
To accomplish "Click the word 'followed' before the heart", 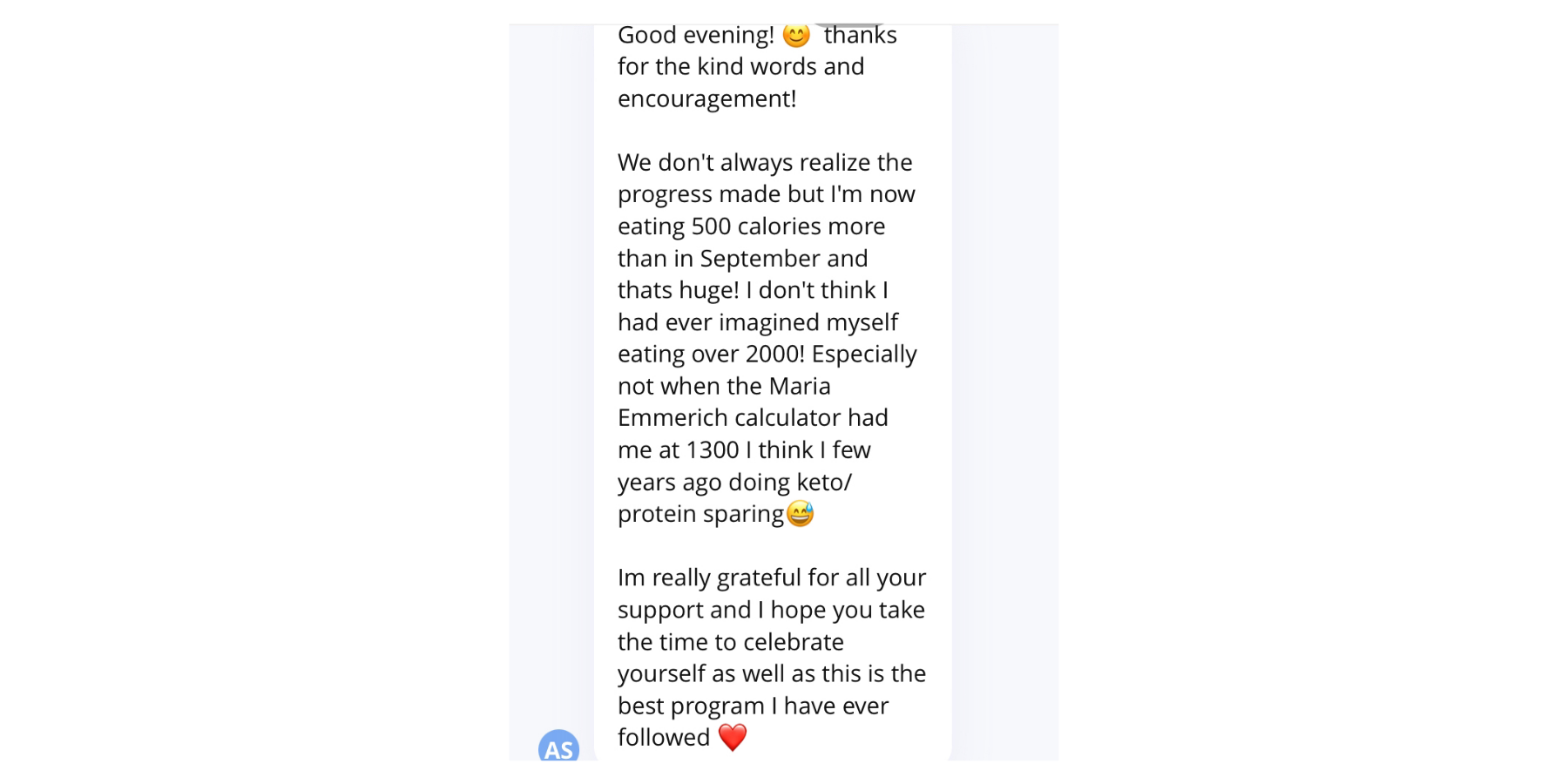I will point(664,738).
